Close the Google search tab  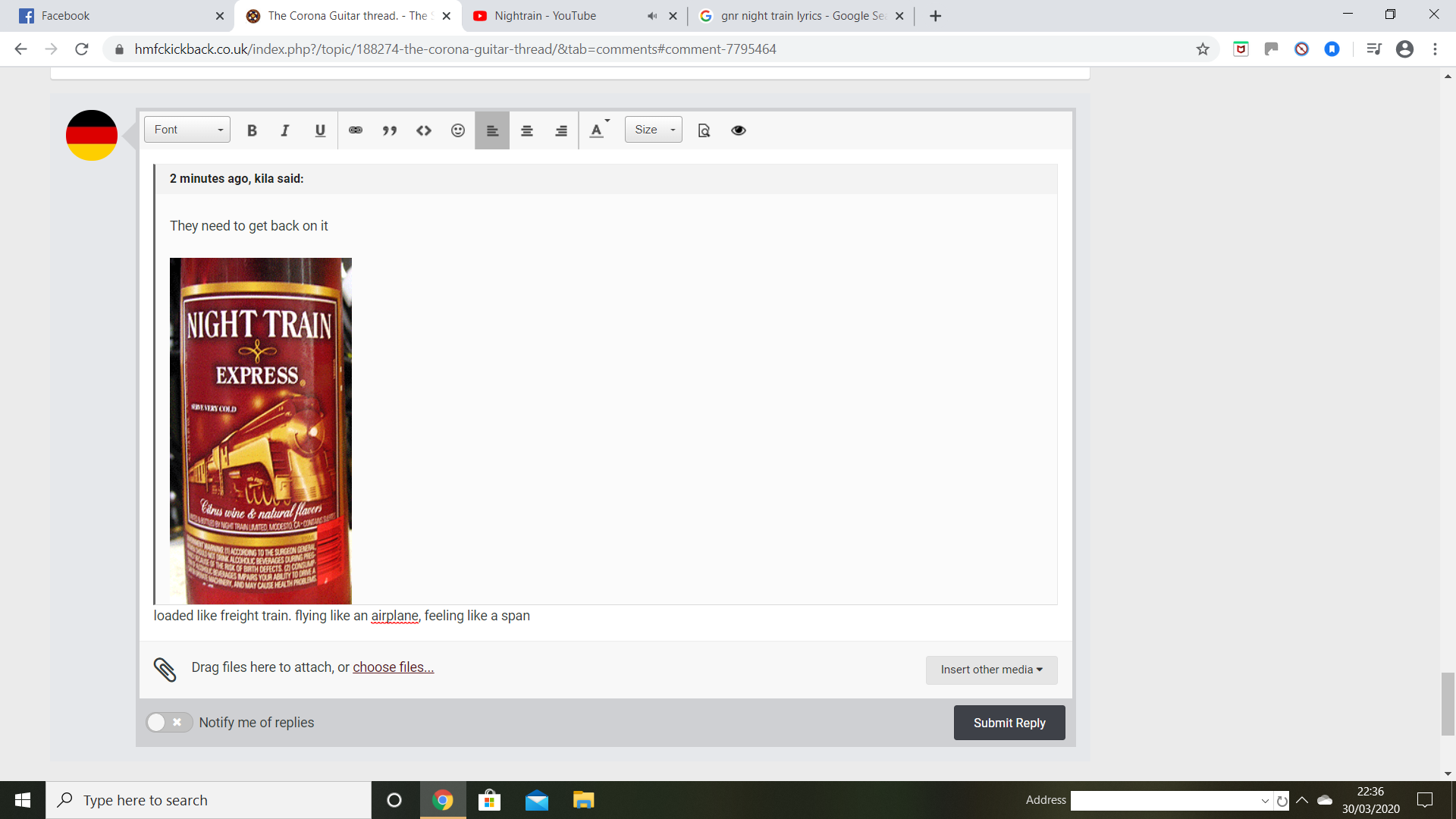click(899, 16)
